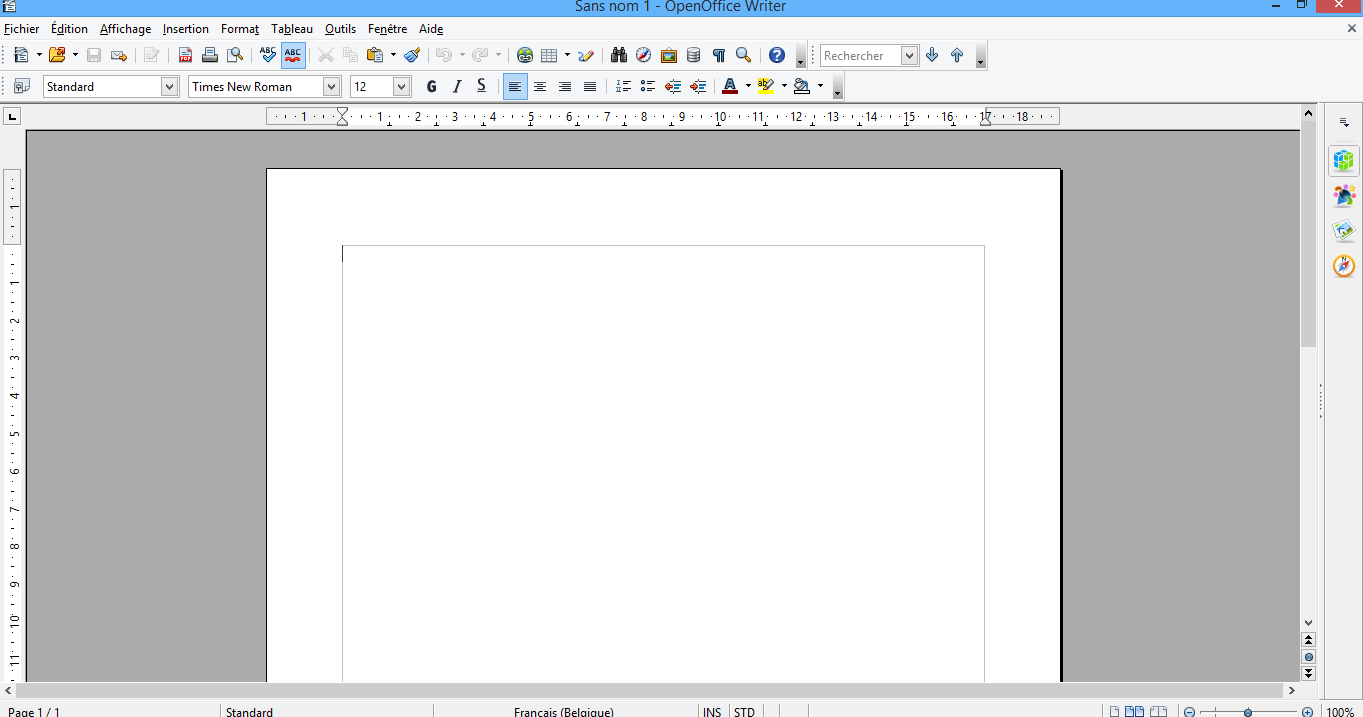Open the Tableau menu
This screenshot has width=1363, height=717.
(292, 29)
